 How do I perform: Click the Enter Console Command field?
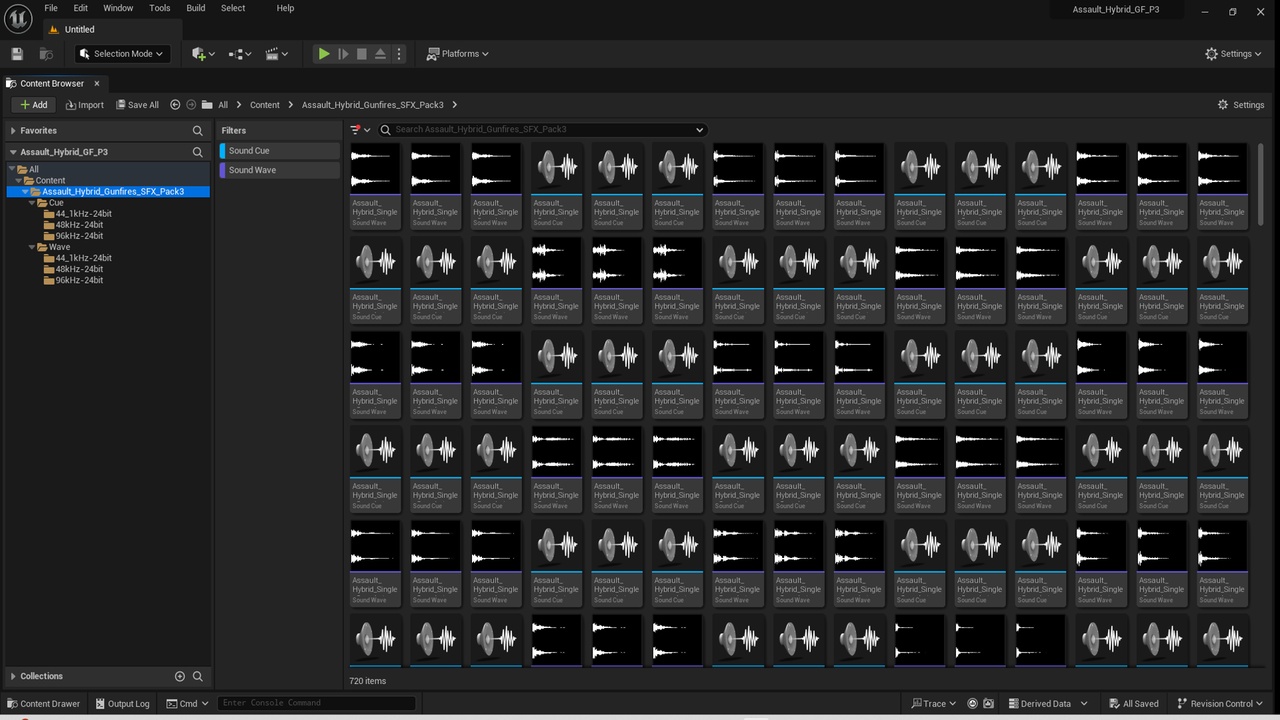316,703
